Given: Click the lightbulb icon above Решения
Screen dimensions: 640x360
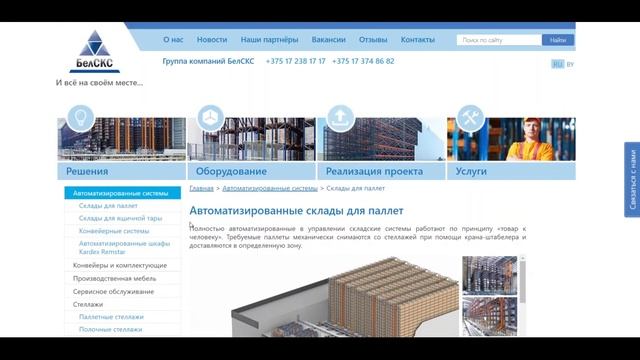Looking at the screenshot, I should coord(80,118).
